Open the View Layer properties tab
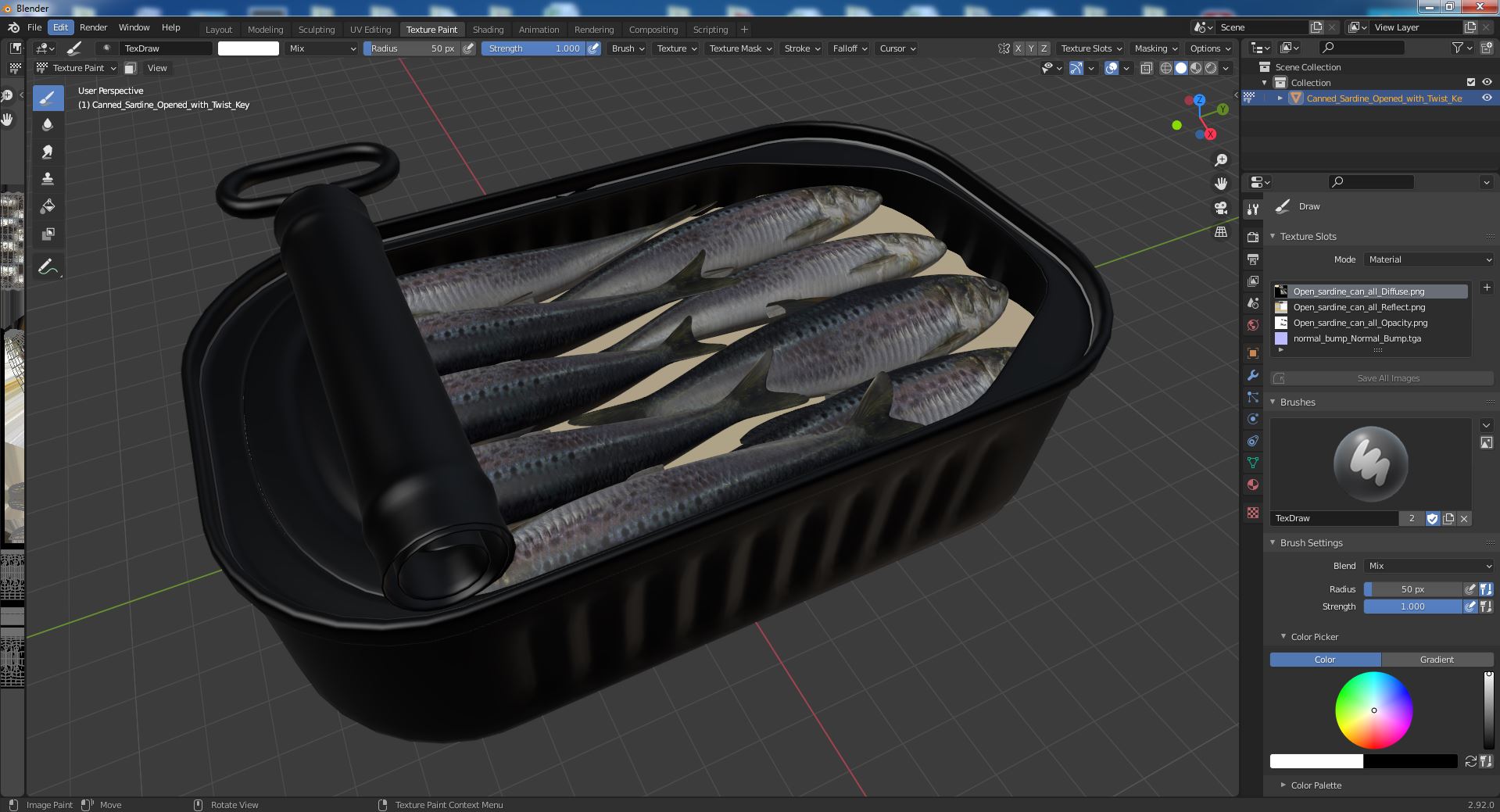The image size is (1500, 812). click(x=1253, y=281)
